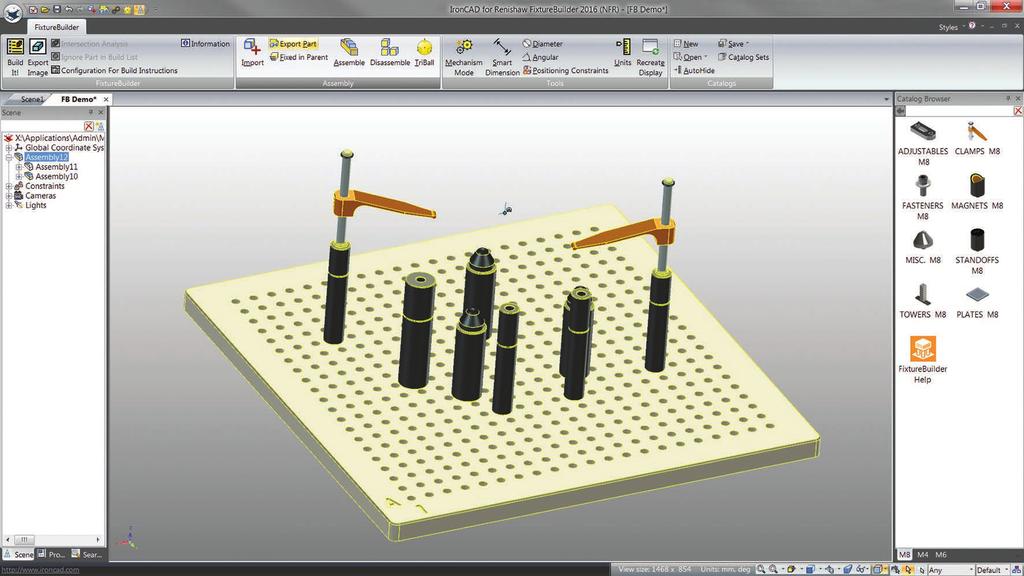Viewport: 1024px width, 576px height.
Task: Open the MAGNETS M8 catalog
Action: pos(977,192)
